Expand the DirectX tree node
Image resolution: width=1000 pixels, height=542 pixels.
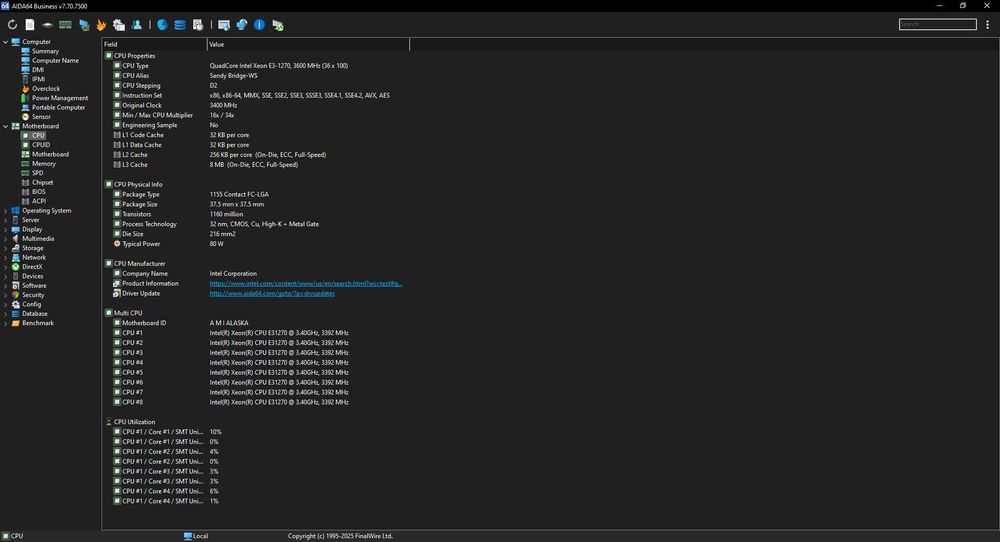pyautogui.click(x=6, y=267)
